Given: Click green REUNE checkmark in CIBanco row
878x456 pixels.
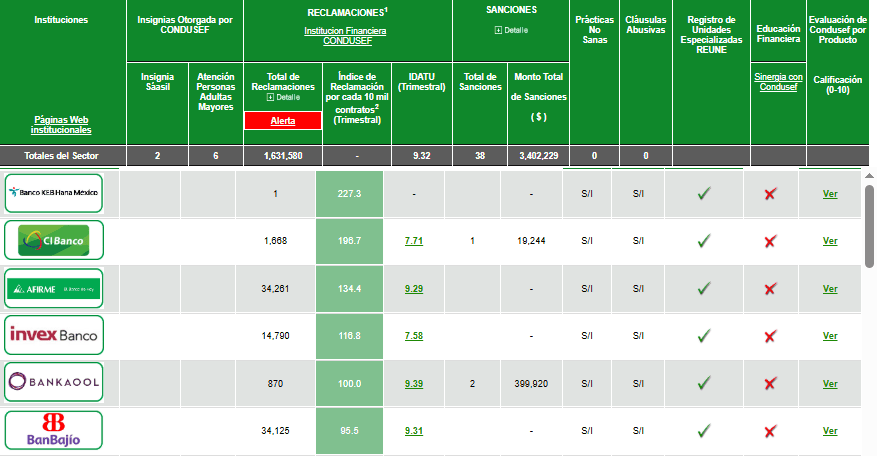Looking at the screenshot, I should (703, 241).
